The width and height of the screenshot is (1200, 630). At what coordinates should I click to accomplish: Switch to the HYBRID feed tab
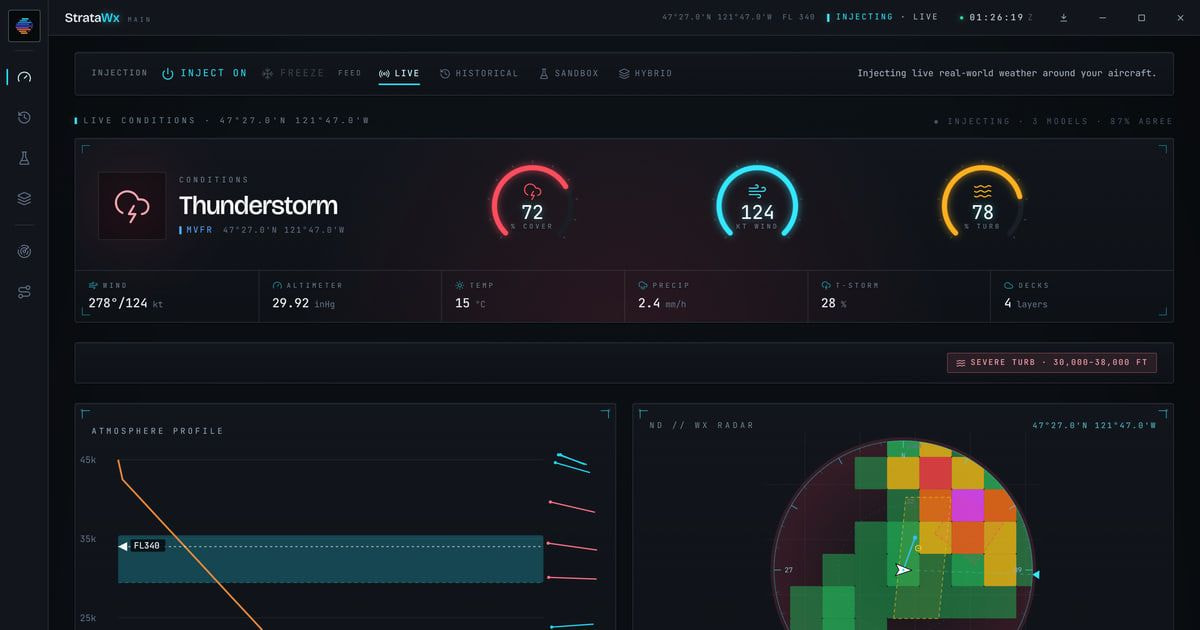pyautogui.click(x=645, y=73)
